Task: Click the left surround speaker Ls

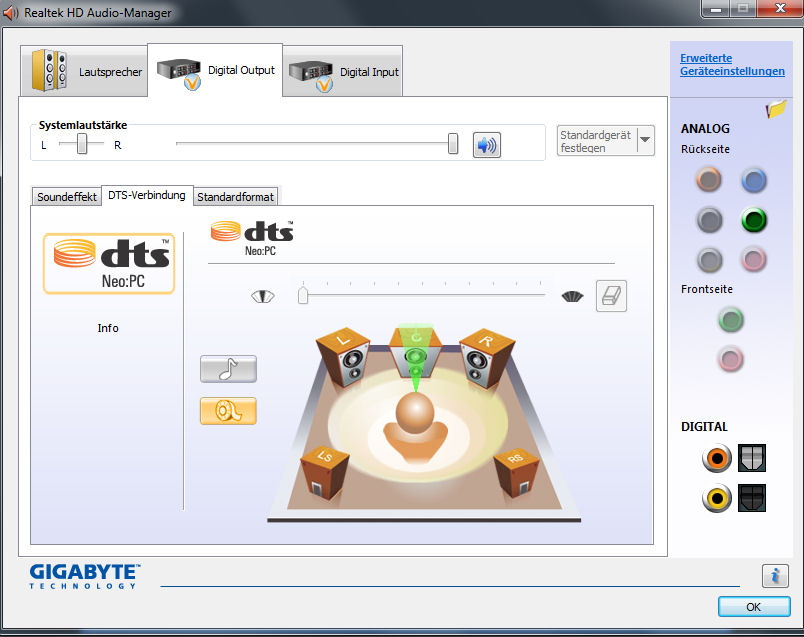Action: (325, 472)
